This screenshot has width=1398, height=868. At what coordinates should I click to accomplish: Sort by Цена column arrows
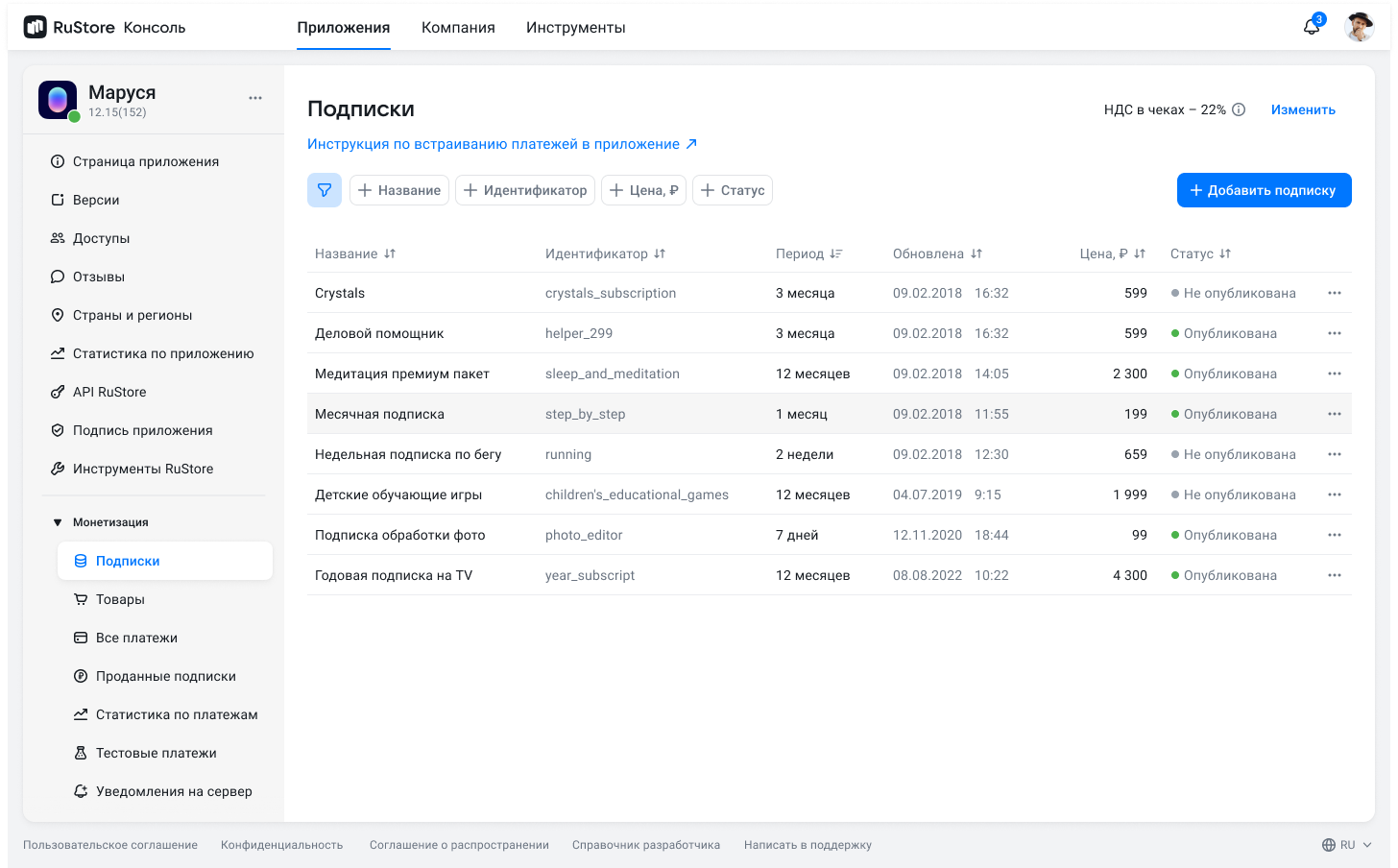(1140, 253)
